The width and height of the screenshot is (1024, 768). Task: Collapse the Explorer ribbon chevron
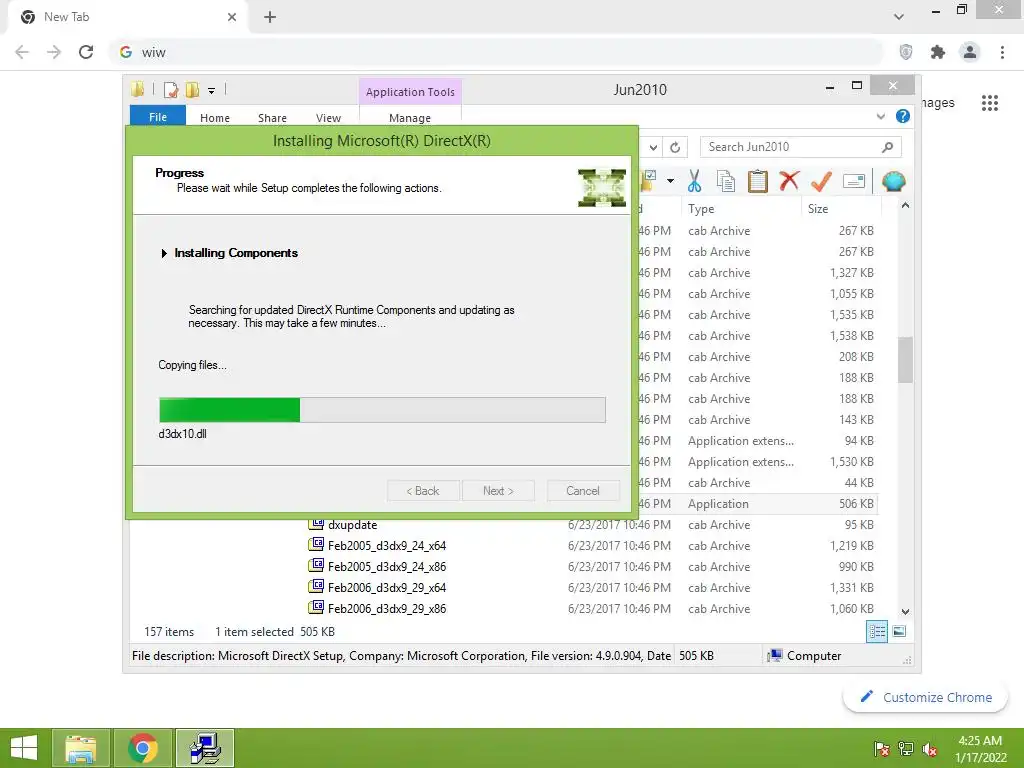click(881, 116)
